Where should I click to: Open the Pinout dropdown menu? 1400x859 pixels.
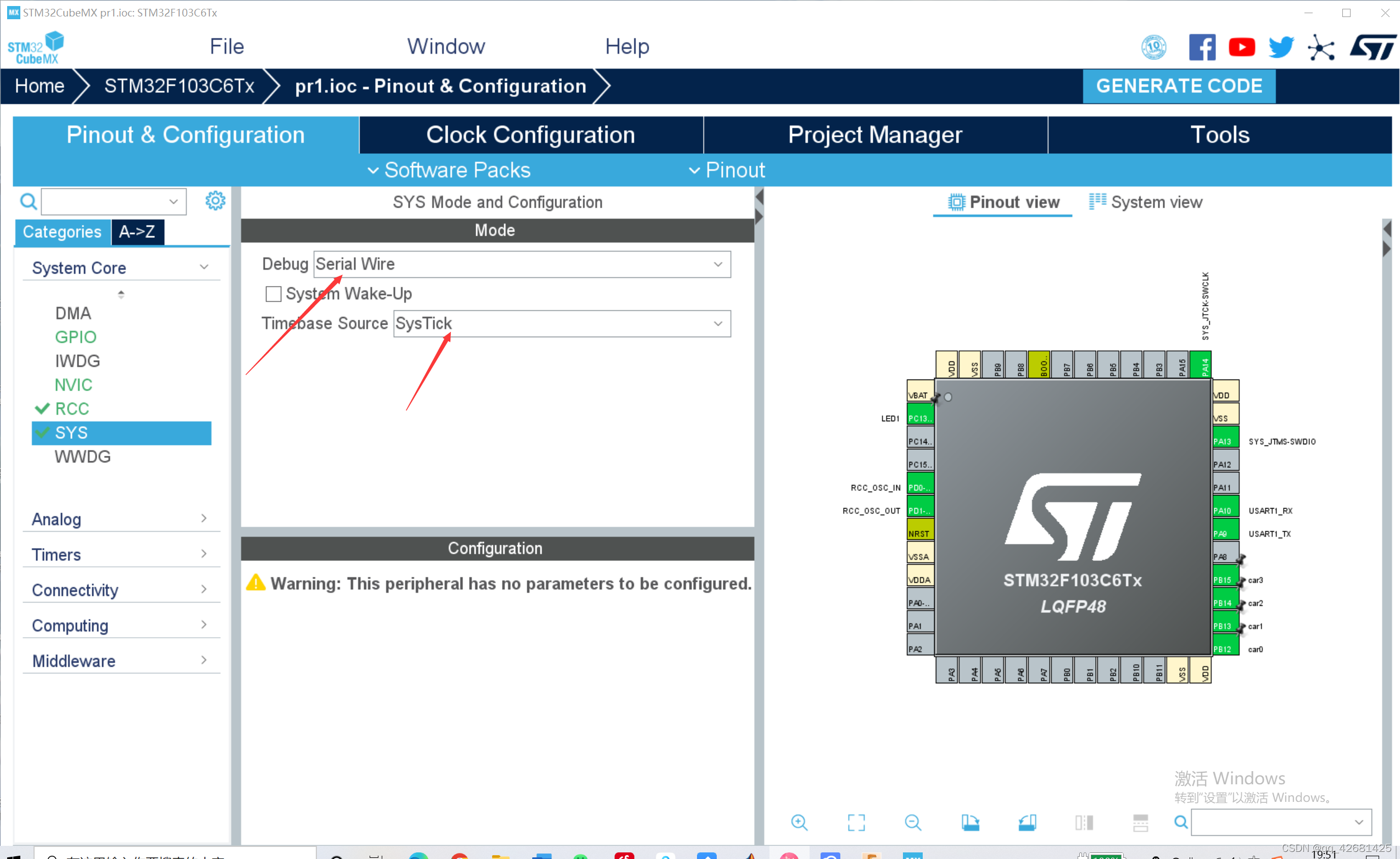[x=727, y=170]
